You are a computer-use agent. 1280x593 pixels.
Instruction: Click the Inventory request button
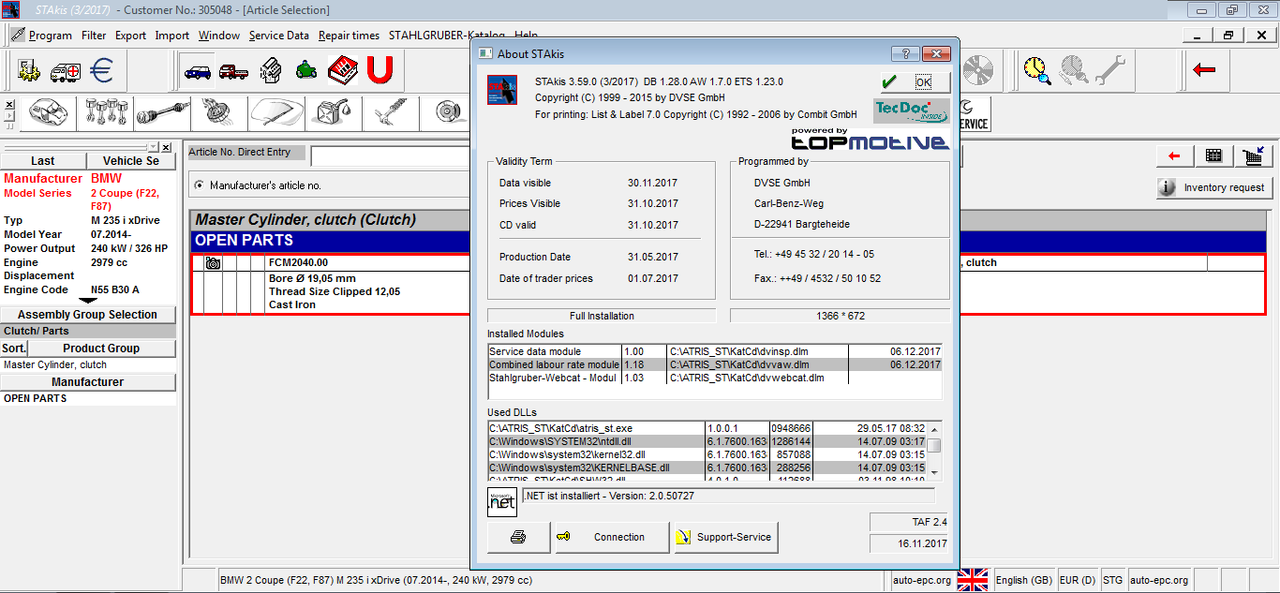tap(1214, 187)
